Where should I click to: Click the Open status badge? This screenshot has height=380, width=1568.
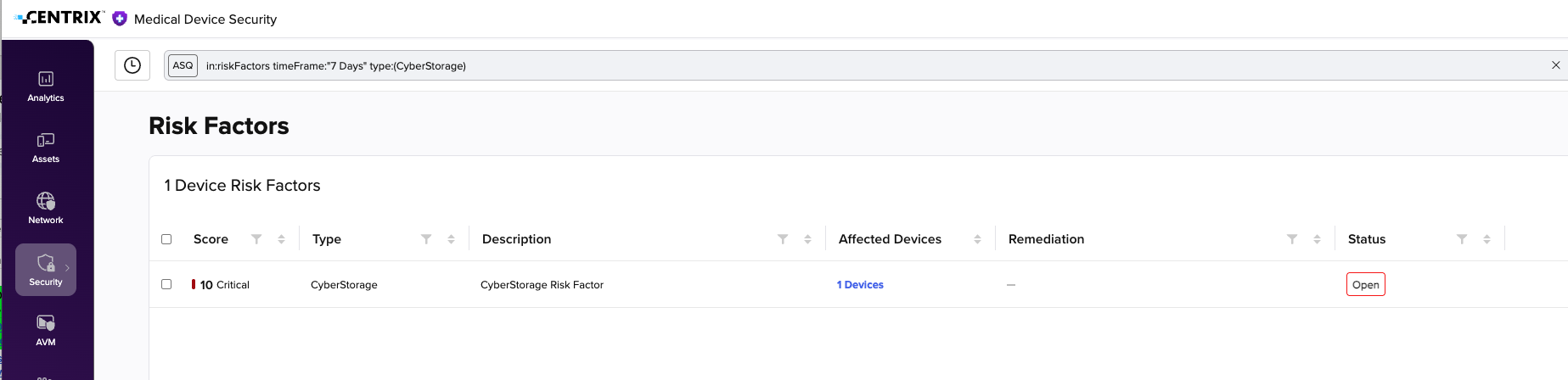[x=1365, y=284]
